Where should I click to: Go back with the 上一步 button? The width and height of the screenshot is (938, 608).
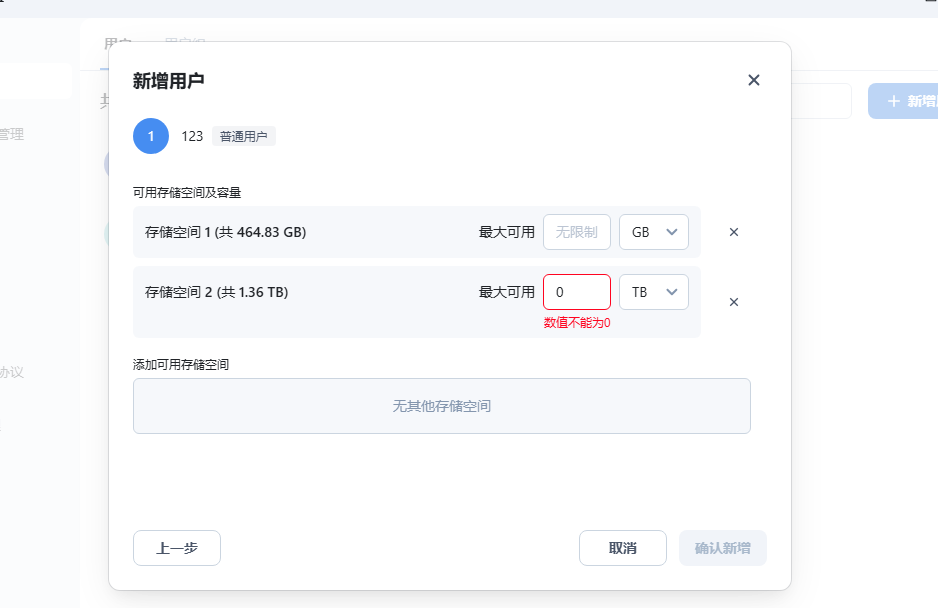tap(177, 548)
